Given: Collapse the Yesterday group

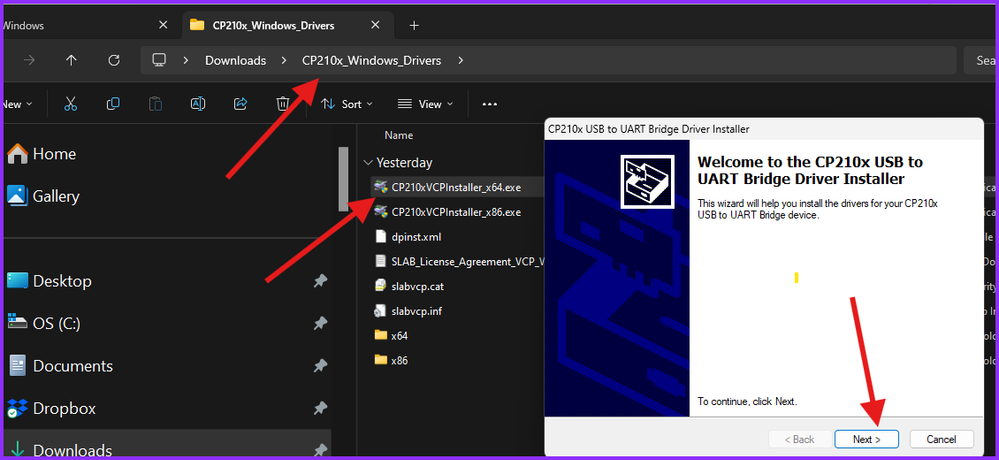Looking at the screenshot, I should pyautogui.click(x=368, y=162).
